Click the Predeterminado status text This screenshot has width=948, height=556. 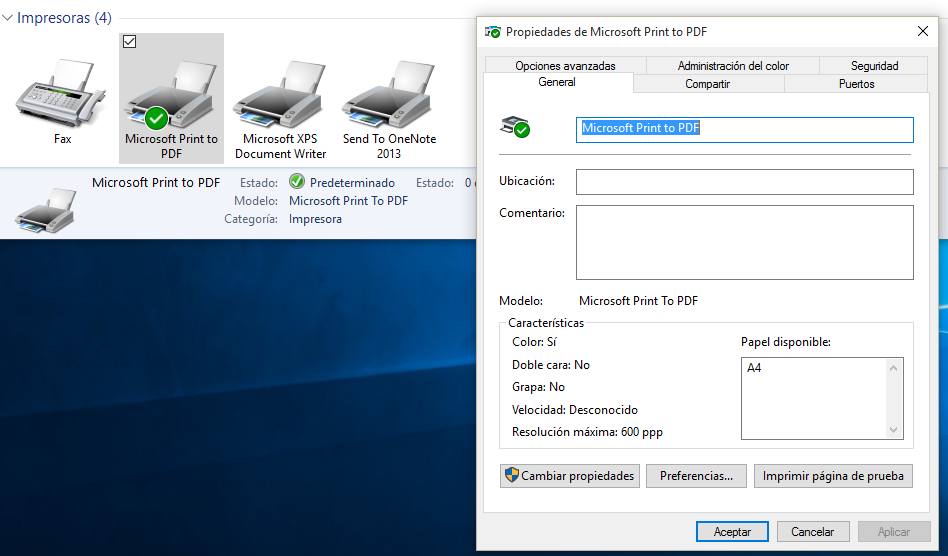point(352,183)
